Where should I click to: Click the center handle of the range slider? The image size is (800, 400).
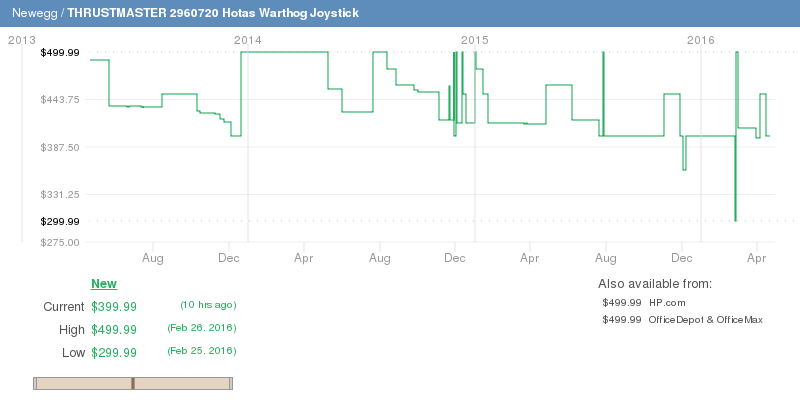coord(133,384)
